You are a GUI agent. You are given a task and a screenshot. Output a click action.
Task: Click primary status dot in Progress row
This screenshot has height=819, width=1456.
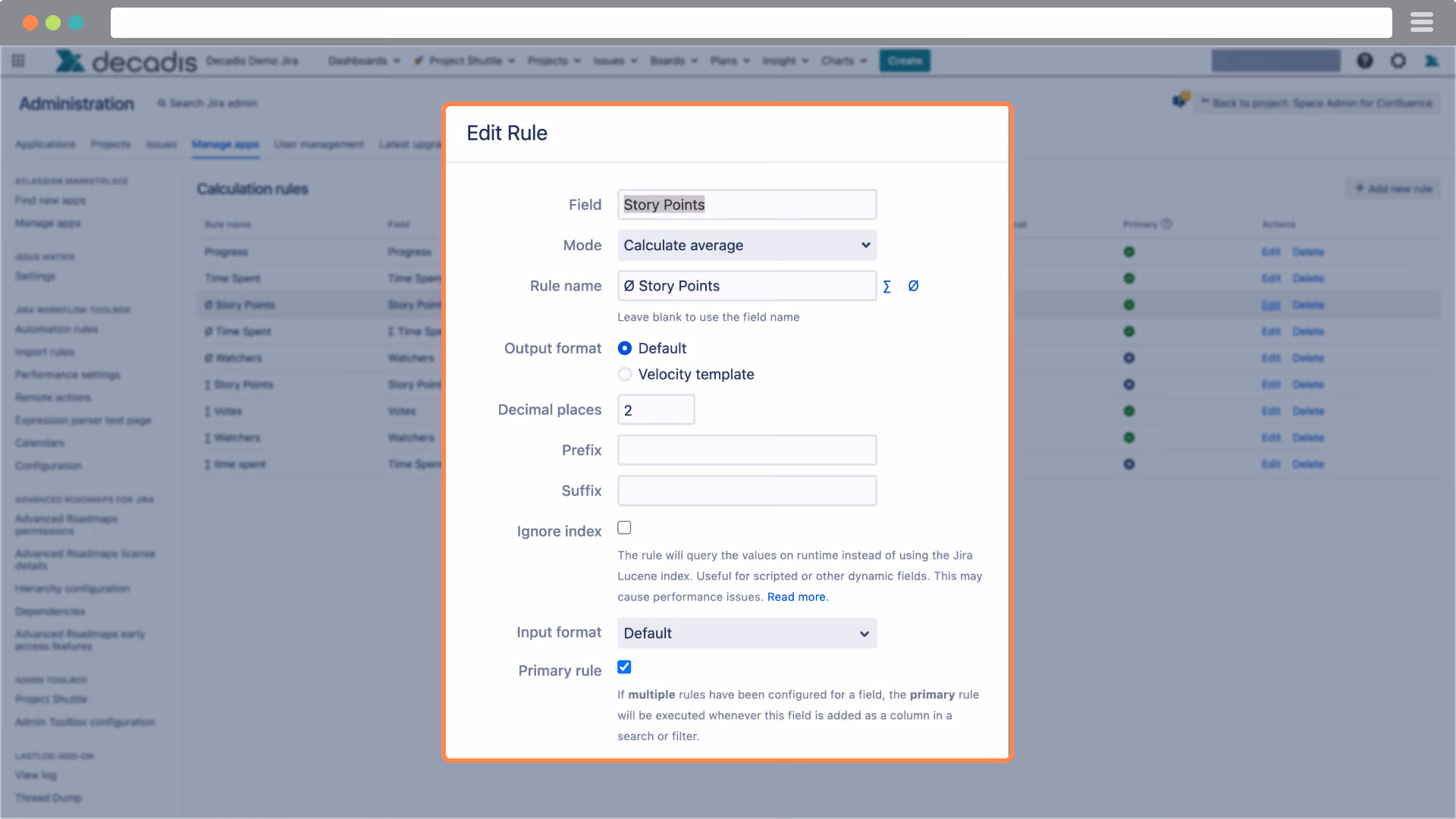pos(1129,252)
